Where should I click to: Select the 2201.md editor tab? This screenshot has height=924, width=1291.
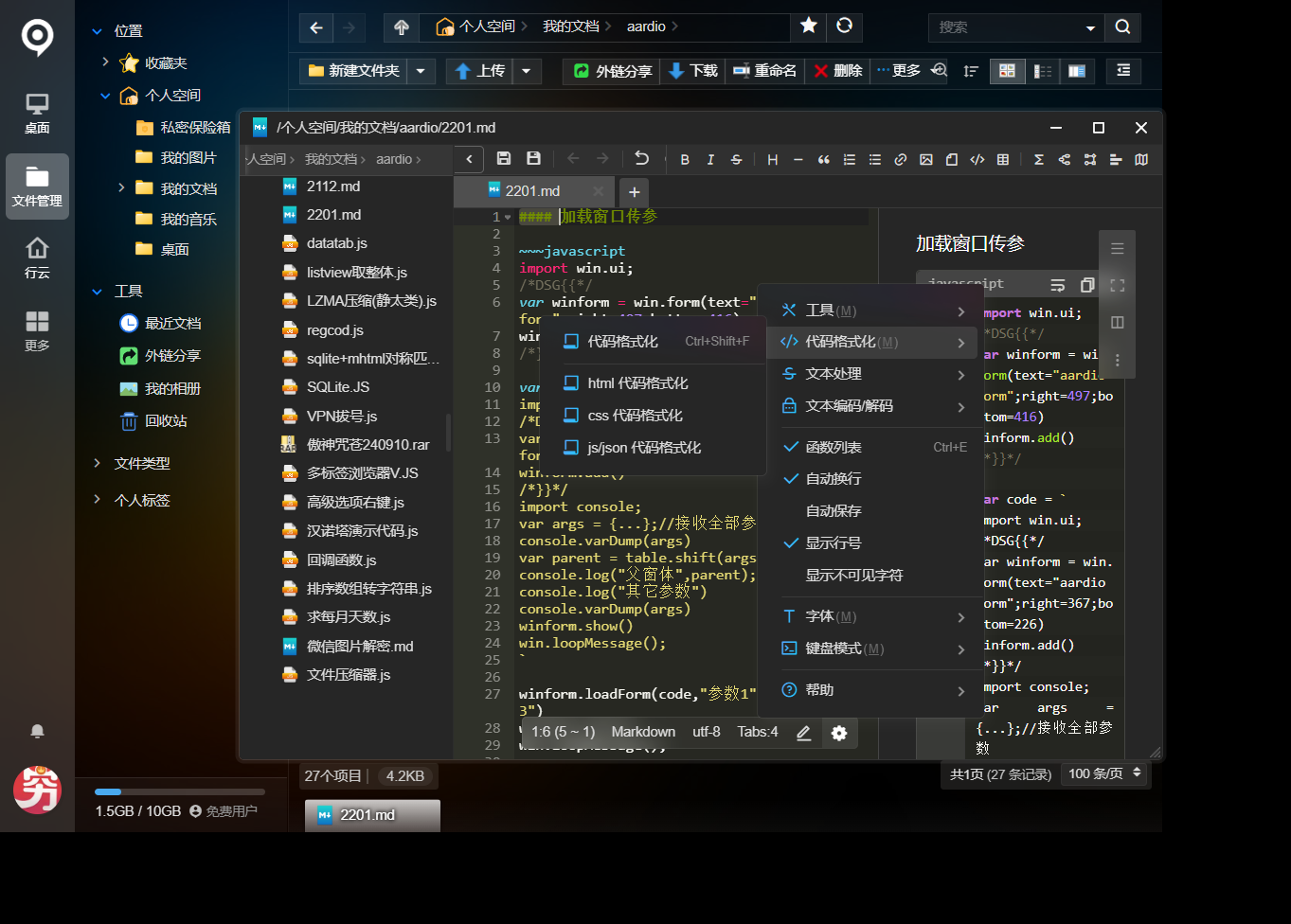click(533, 191)
